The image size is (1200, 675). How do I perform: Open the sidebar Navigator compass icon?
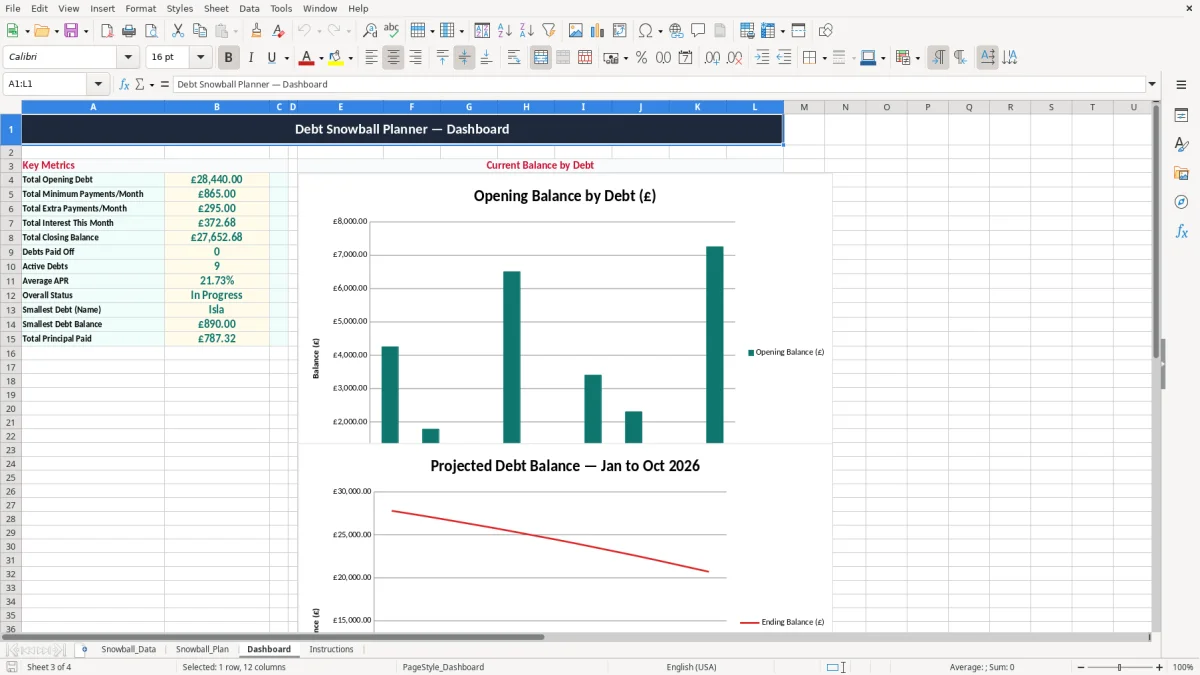point(1181,202)
